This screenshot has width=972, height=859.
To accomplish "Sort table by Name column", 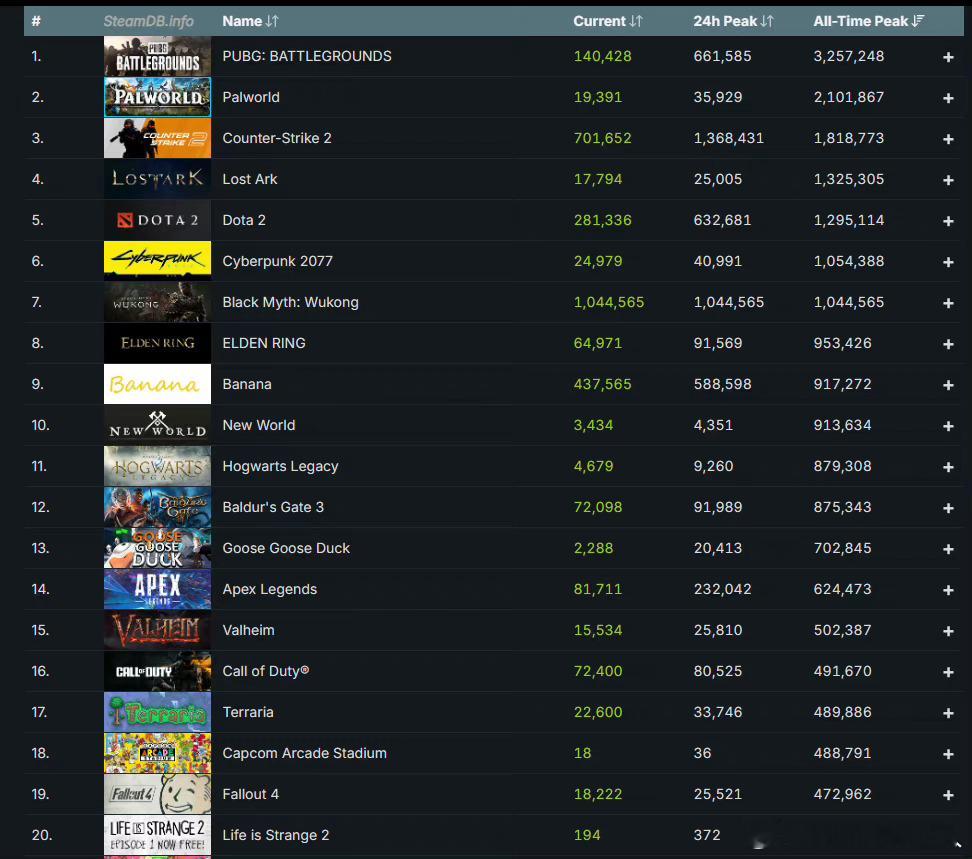I will [x=250, y=21].
